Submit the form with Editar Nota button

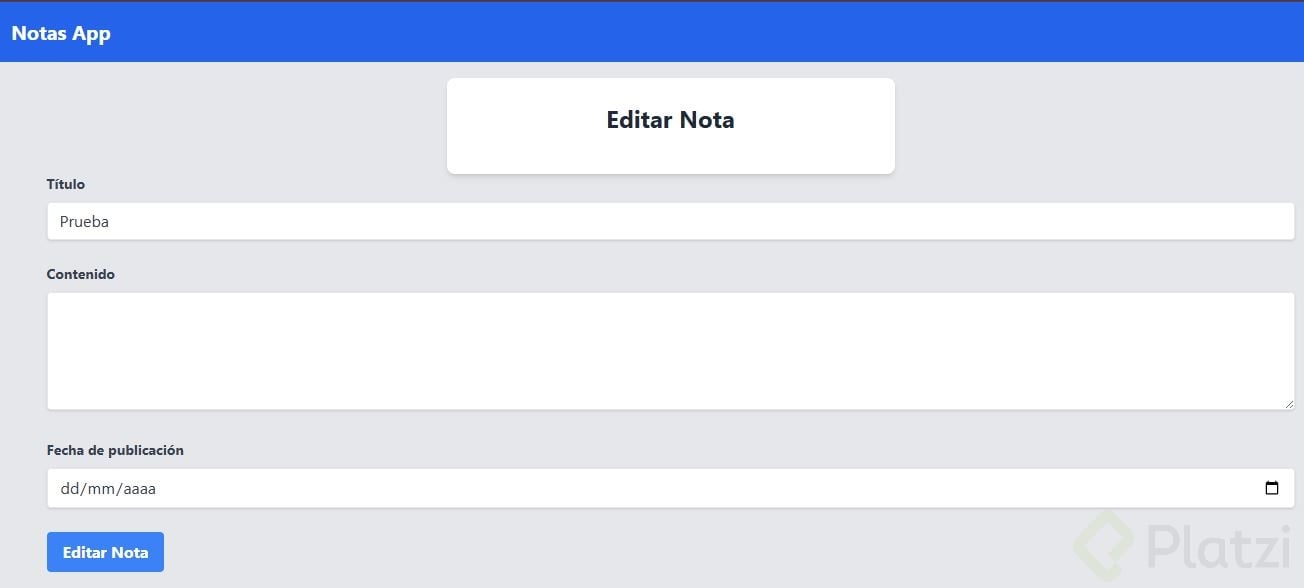point(105,552)
